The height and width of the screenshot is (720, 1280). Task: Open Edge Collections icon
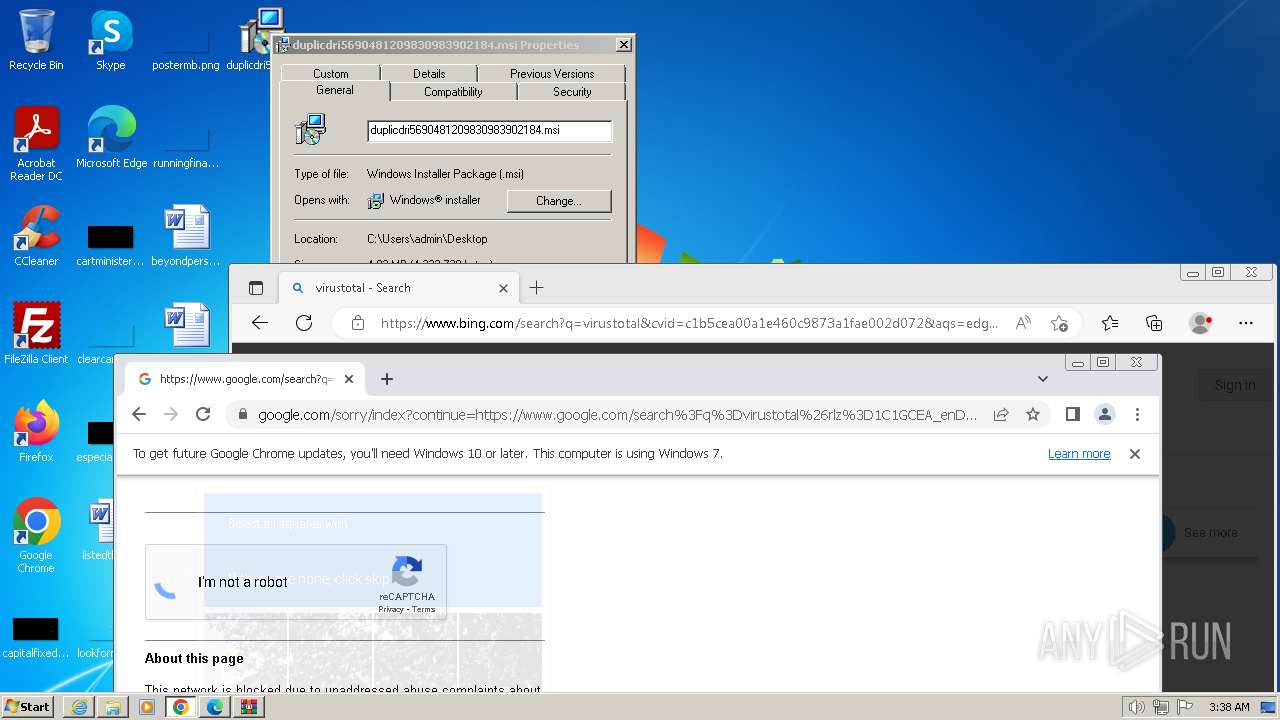tap(1154, 323)
